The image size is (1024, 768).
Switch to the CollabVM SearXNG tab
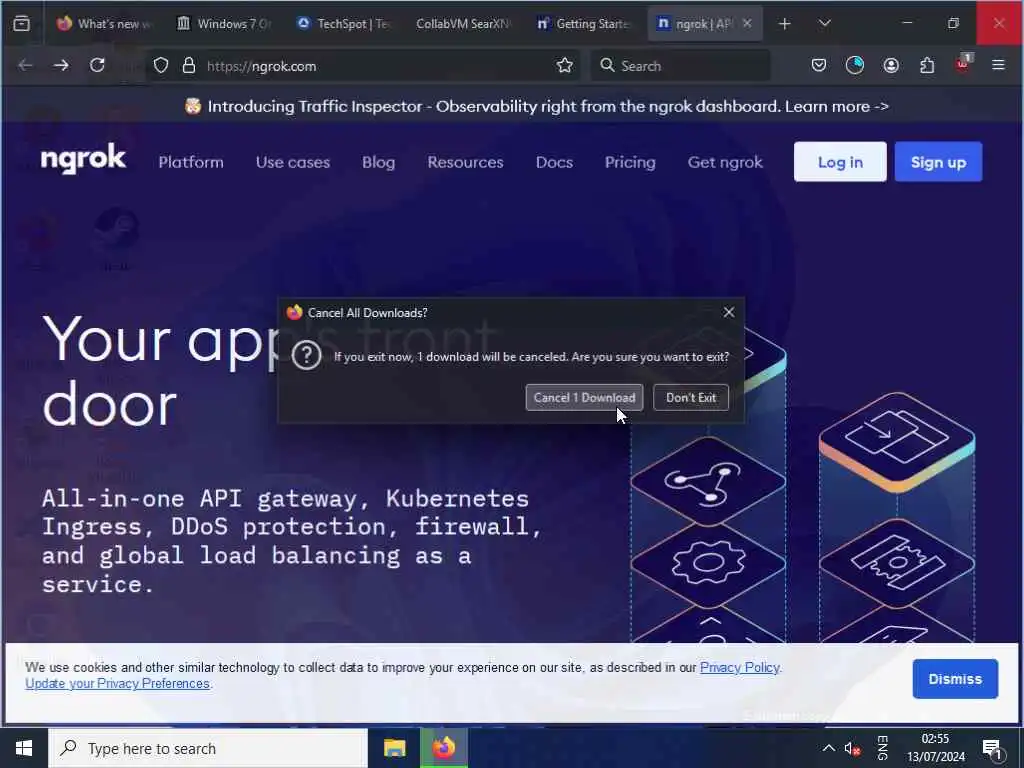[462, 24]
